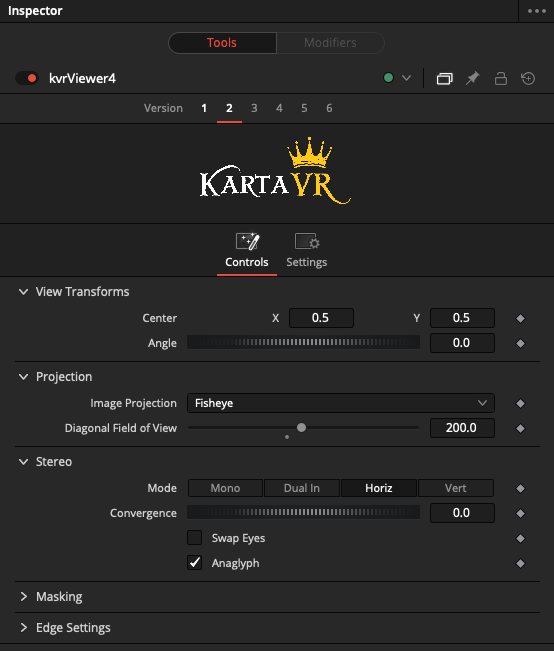This screenshot has height=651, width=554.
Task: Enable the Swap Eyes checkbox
Action: 194,538
